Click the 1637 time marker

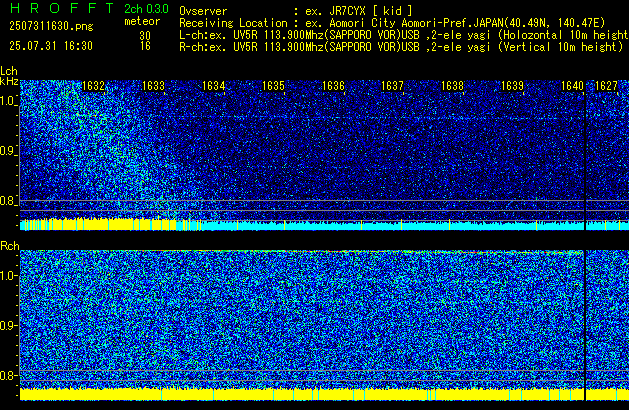click(392, 86)
